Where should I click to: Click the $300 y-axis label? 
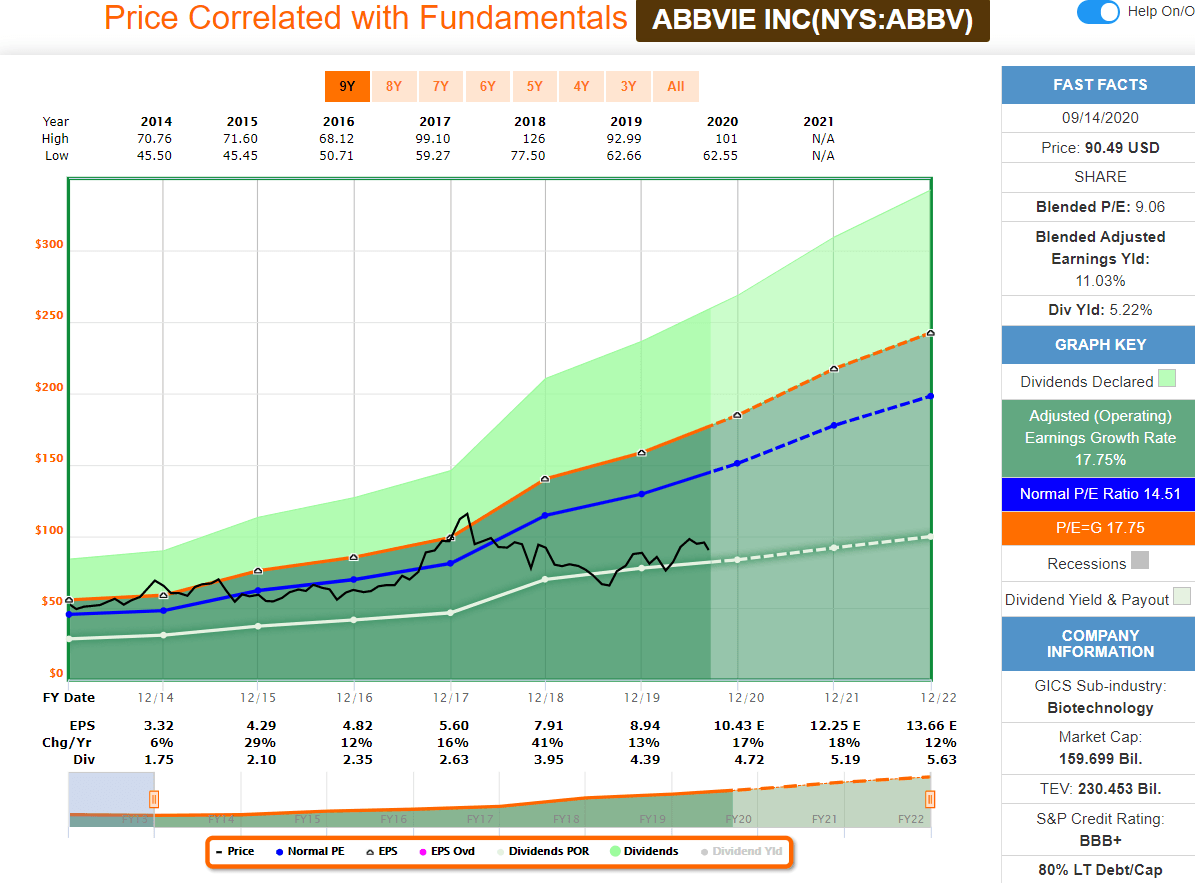point(49,245)
